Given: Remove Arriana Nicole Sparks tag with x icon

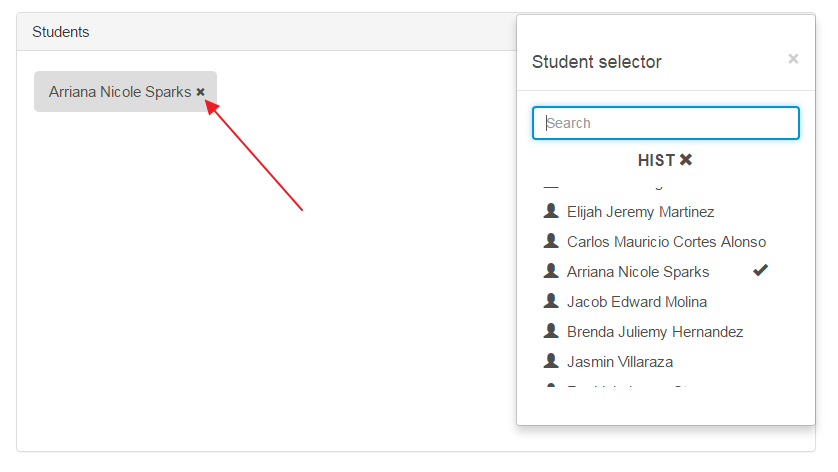Looking at the screenshot, I should 201,92.
